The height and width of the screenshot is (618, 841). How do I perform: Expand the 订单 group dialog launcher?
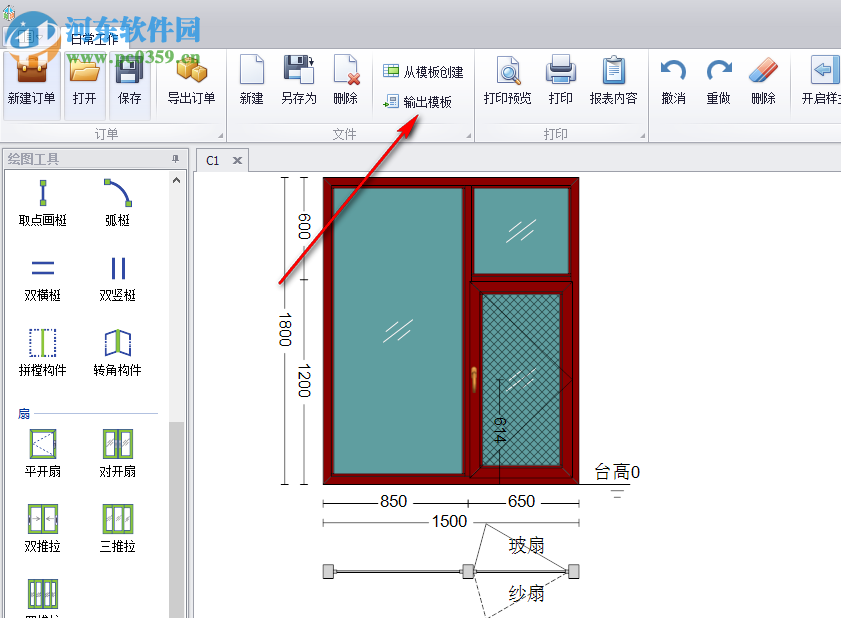click(220, 135)
